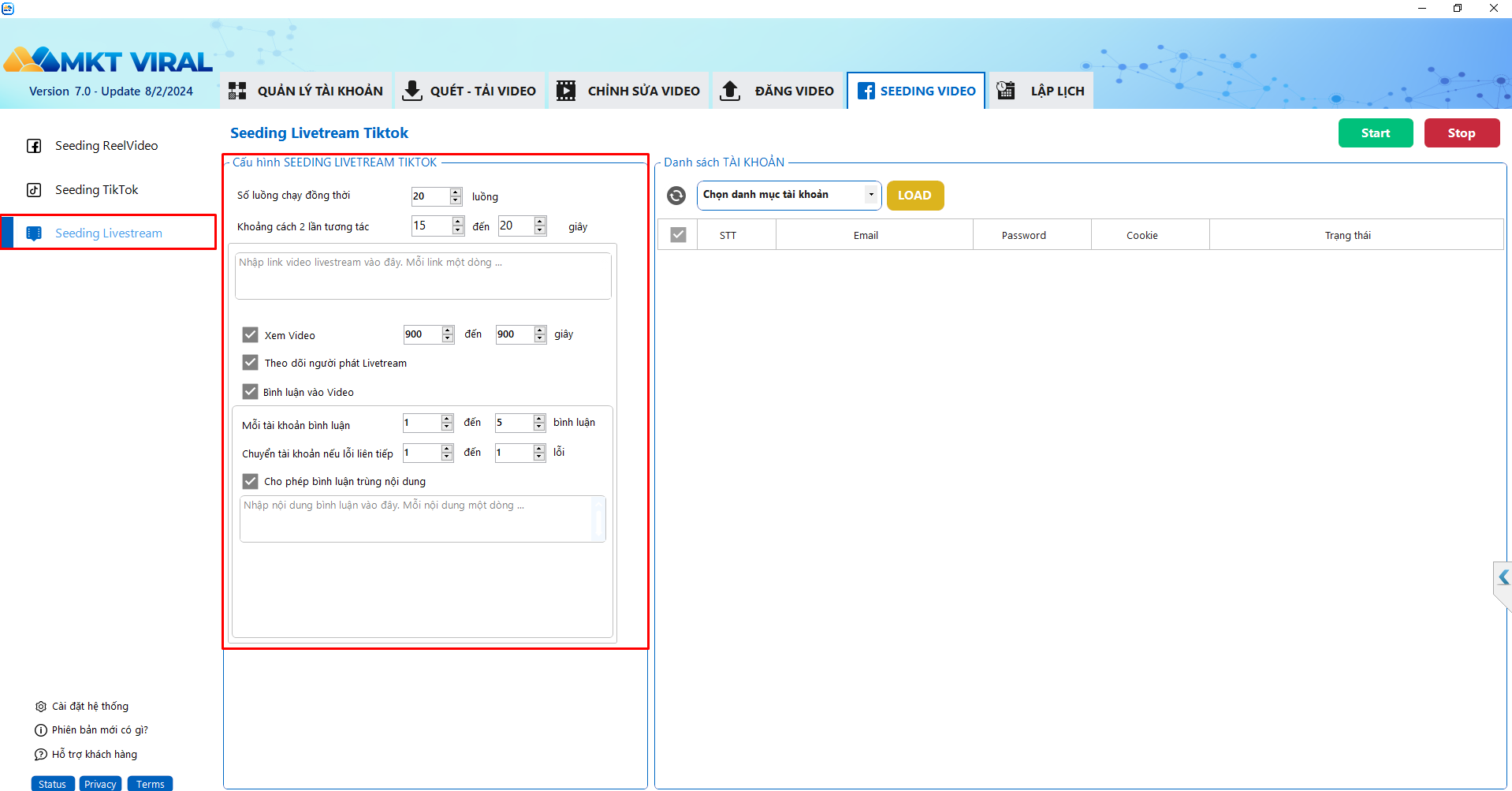Select Seeding TikTok in the sidebar
1512x791 pixels.
coord(97,190)
